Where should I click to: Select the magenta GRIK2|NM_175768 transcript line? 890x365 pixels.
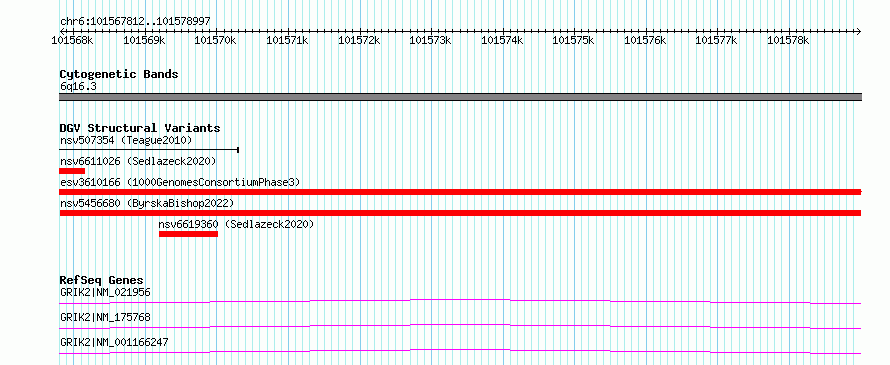pyautogui.click(x=460, y=326)
